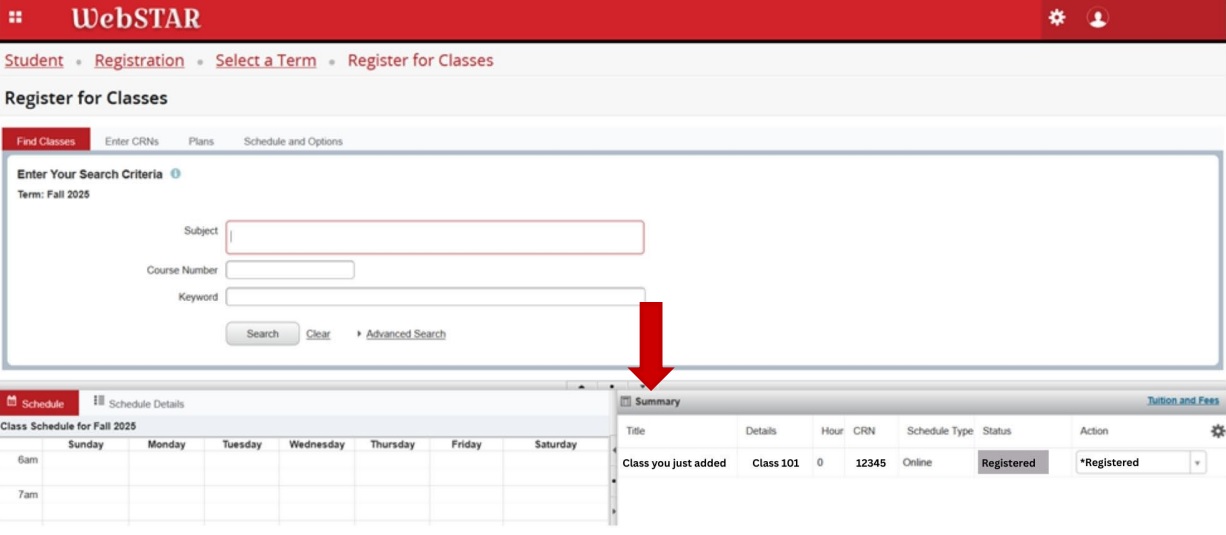
Task: Select the Schedule calendar tab
Action: (x=36, y=404)
